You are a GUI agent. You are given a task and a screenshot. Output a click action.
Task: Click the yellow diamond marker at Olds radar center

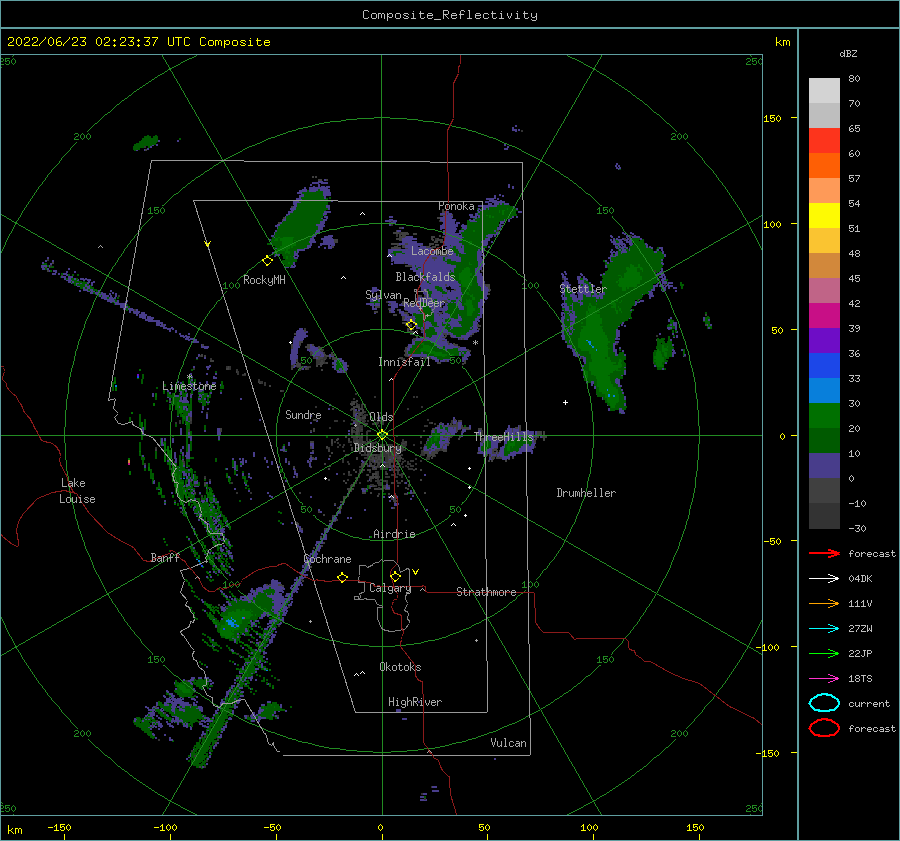pos(382,435)
